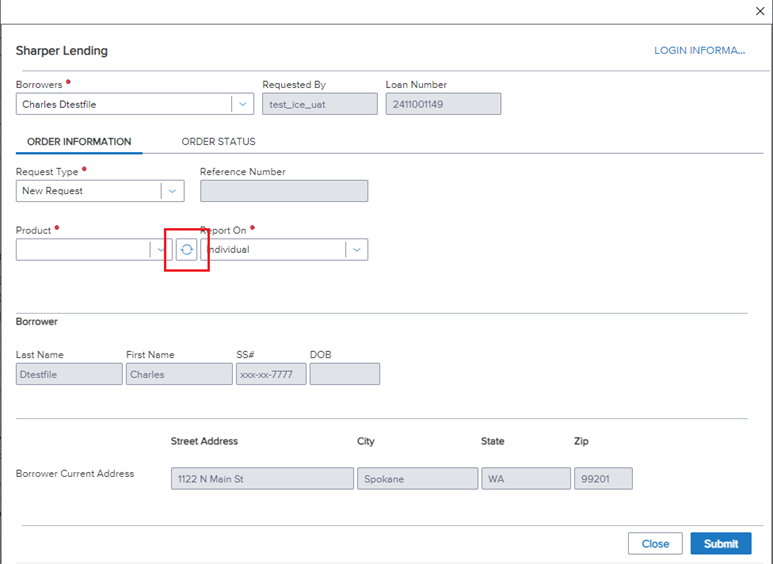The width and height of the screenshot is (773, 564).
Task: Click the Borrower Current Address label
Action: pos(75,474)
